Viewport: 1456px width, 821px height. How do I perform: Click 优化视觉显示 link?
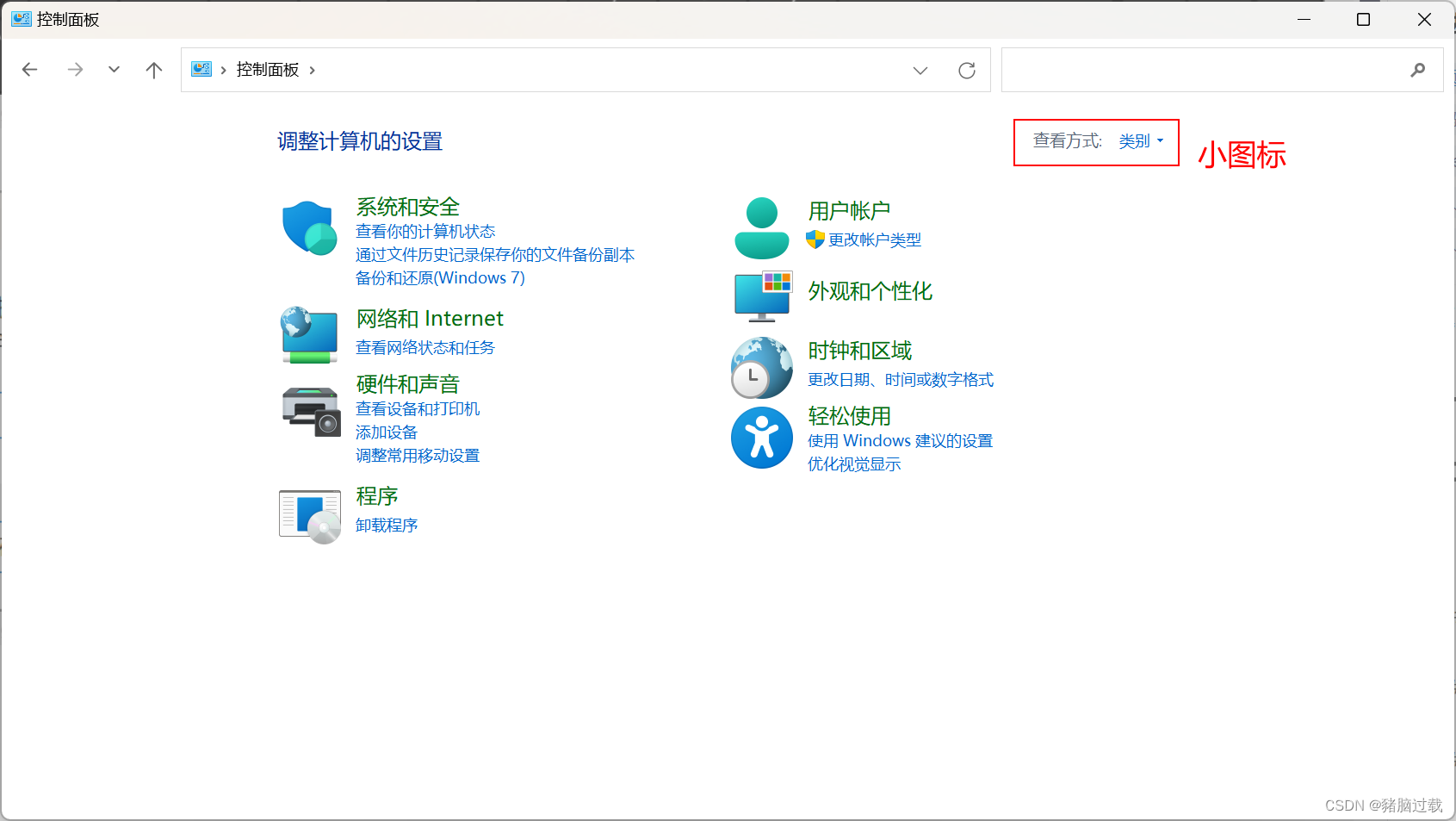[854, 464]
